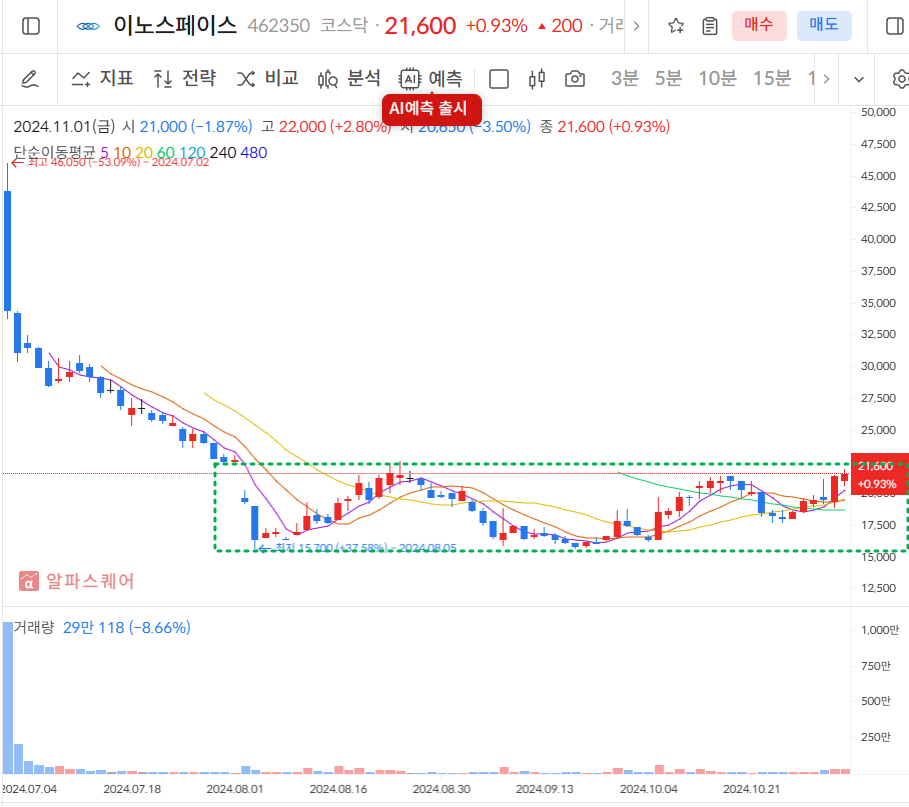Change chart type with candlestick icon

pyautogui.click(x=537, y=79)
